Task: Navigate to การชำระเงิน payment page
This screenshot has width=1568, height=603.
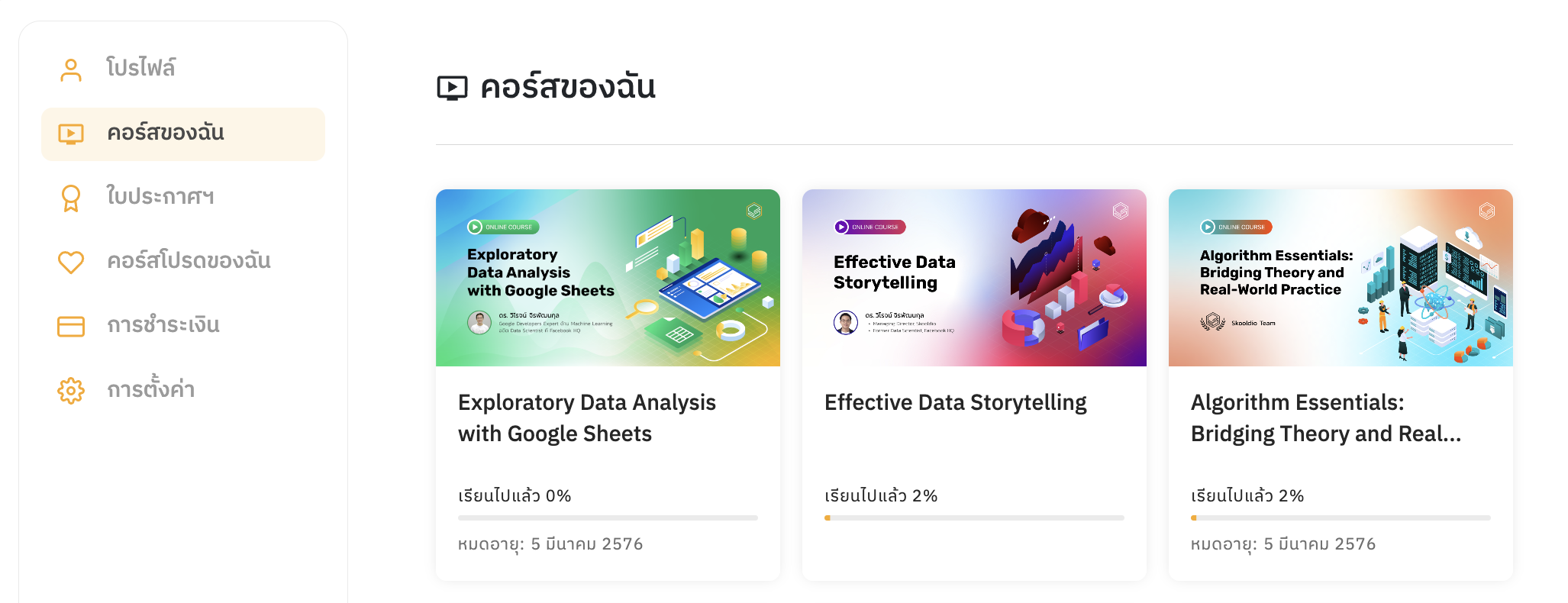Action: 163,325
